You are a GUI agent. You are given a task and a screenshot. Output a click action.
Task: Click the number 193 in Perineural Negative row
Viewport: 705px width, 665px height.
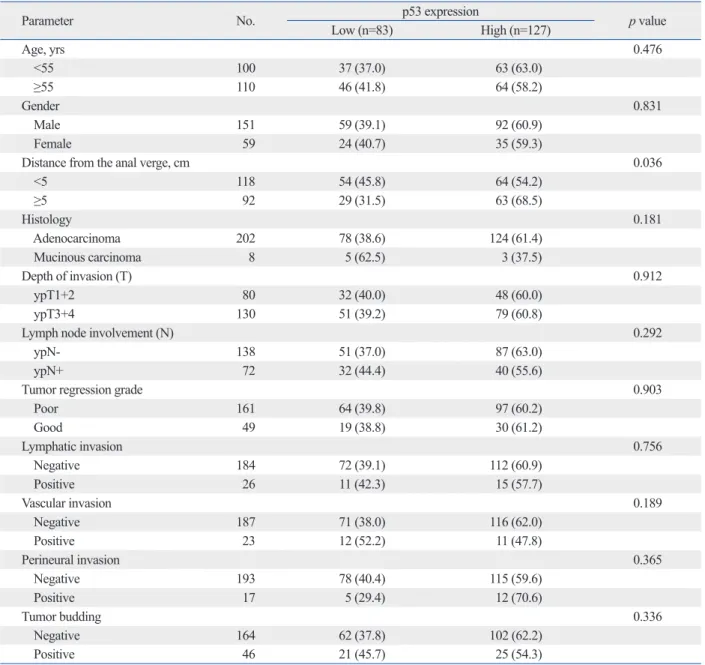click(246, 579)
